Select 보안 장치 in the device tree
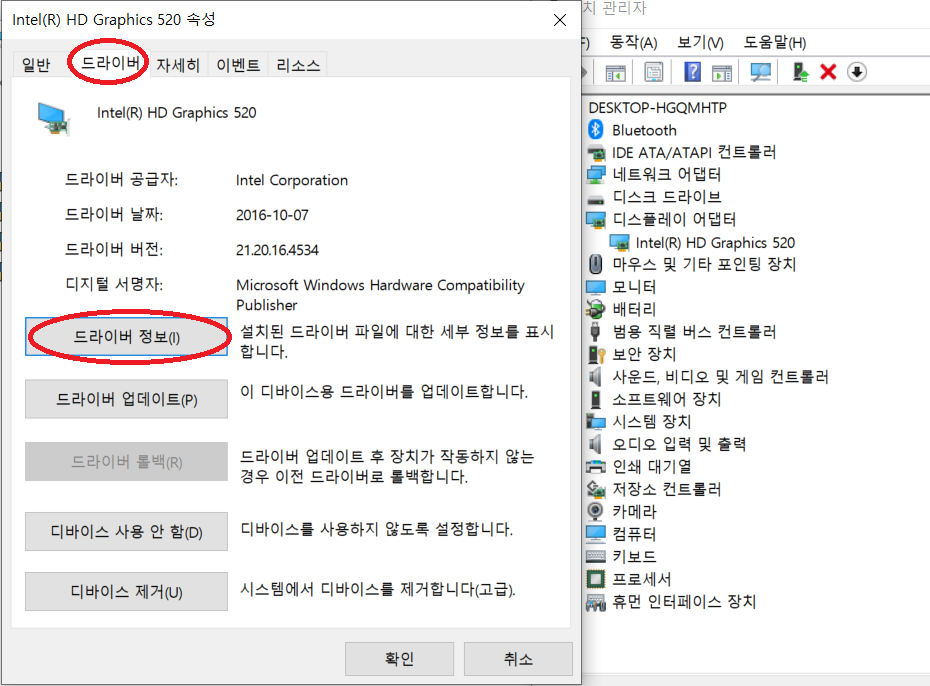930x686 pixels. pyautogui.click(x=644, y=354)
